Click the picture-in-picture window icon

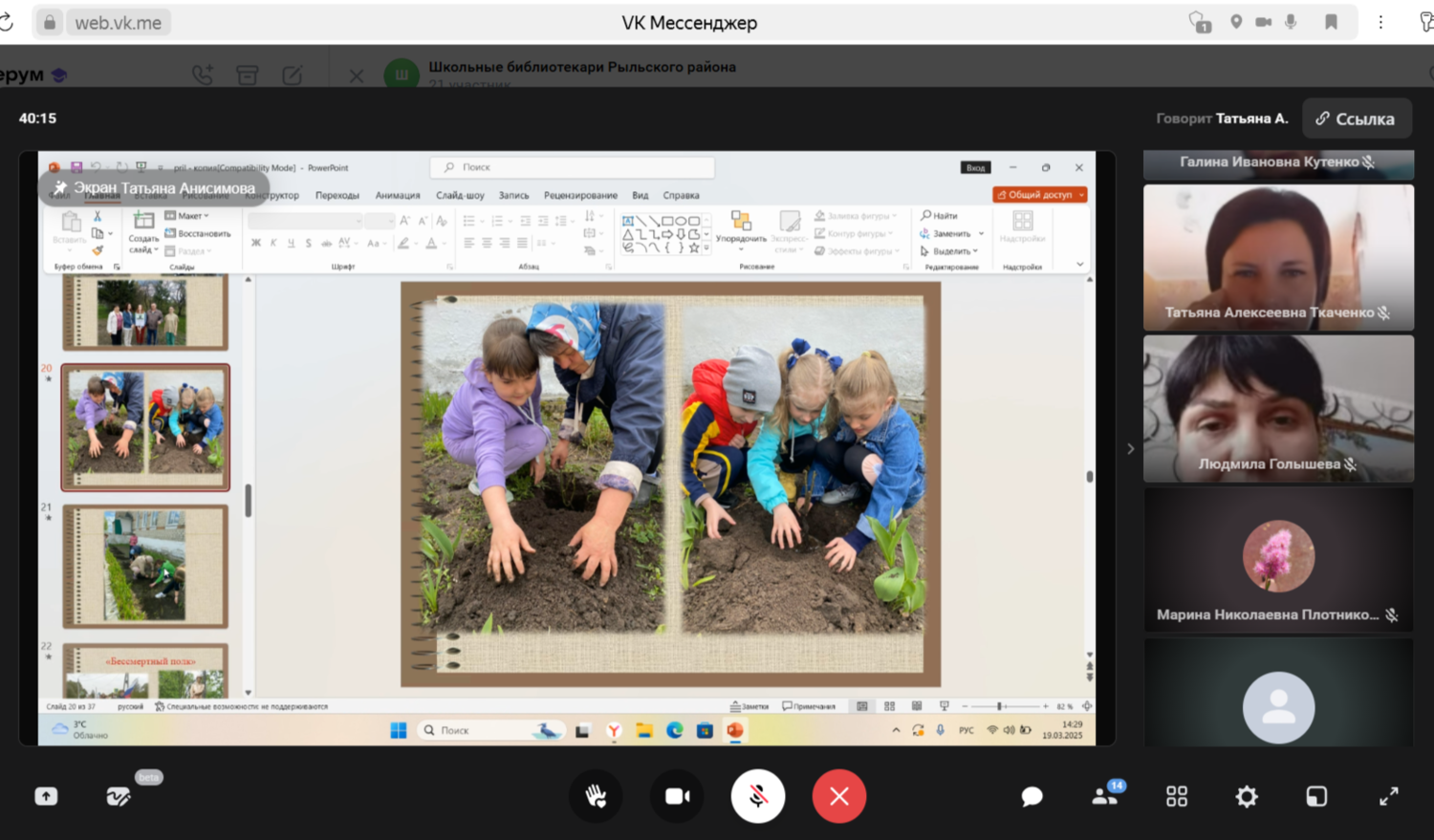[1316, 796]
